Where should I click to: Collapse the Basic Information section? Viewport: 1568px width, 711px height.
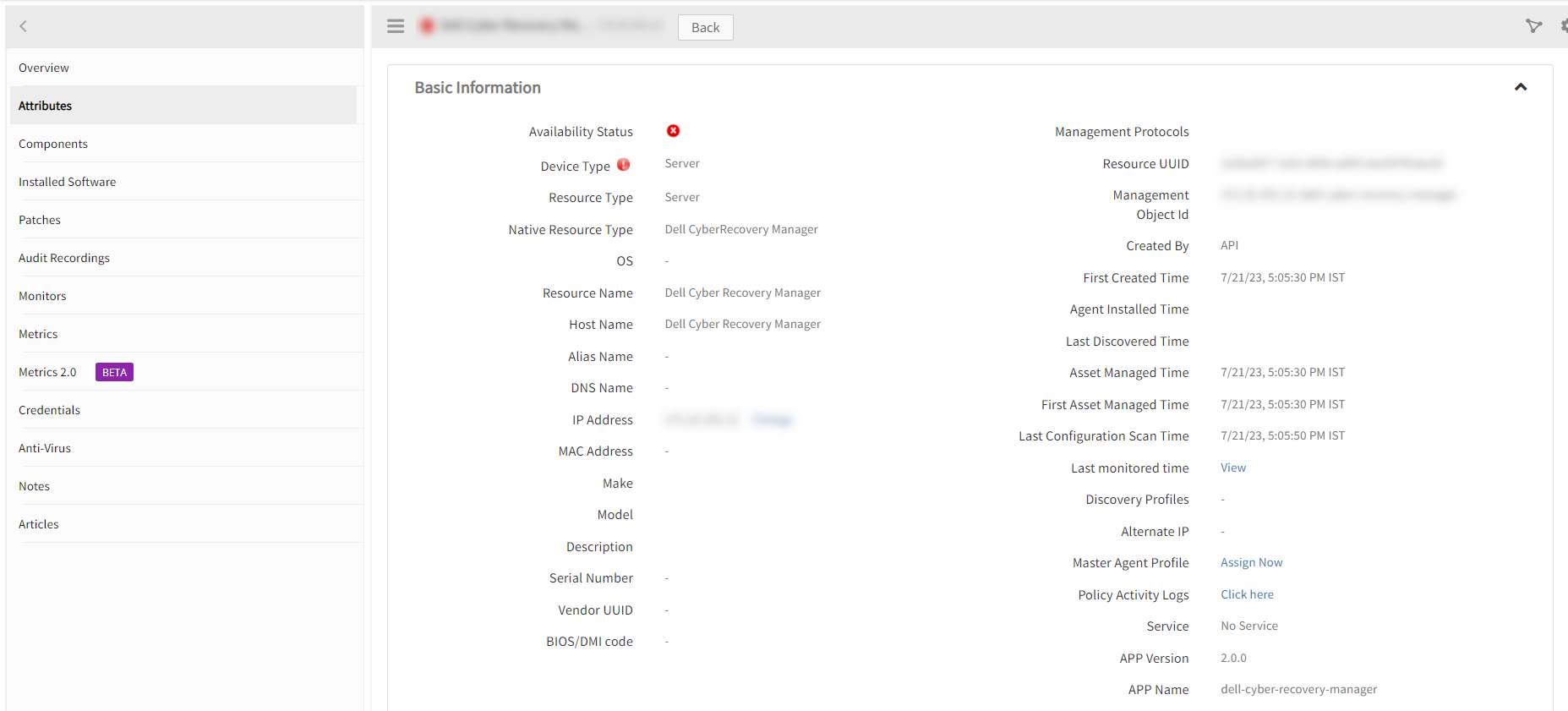tap(1521, 87)
